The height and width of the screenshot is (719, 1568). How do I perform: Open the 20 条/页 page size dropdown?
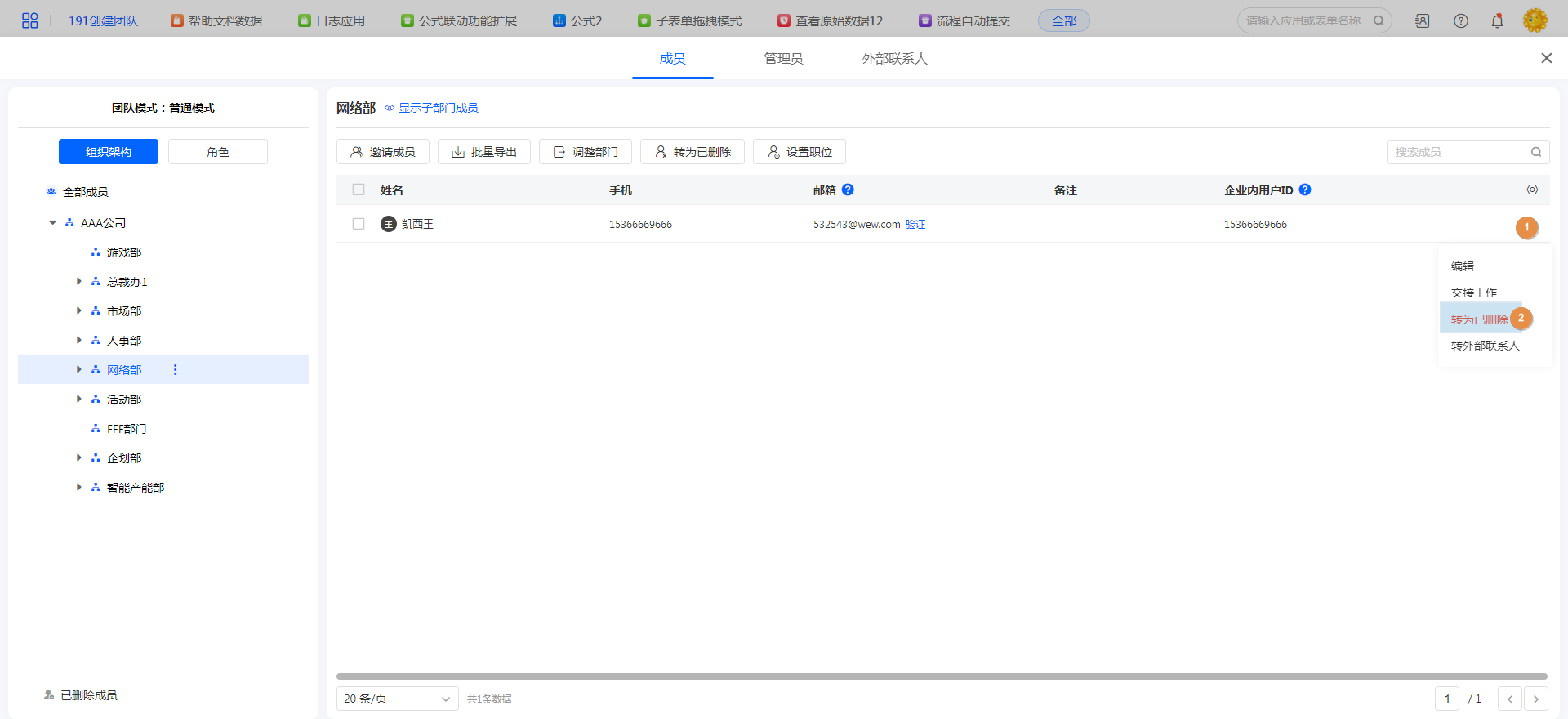pos(397,699)
